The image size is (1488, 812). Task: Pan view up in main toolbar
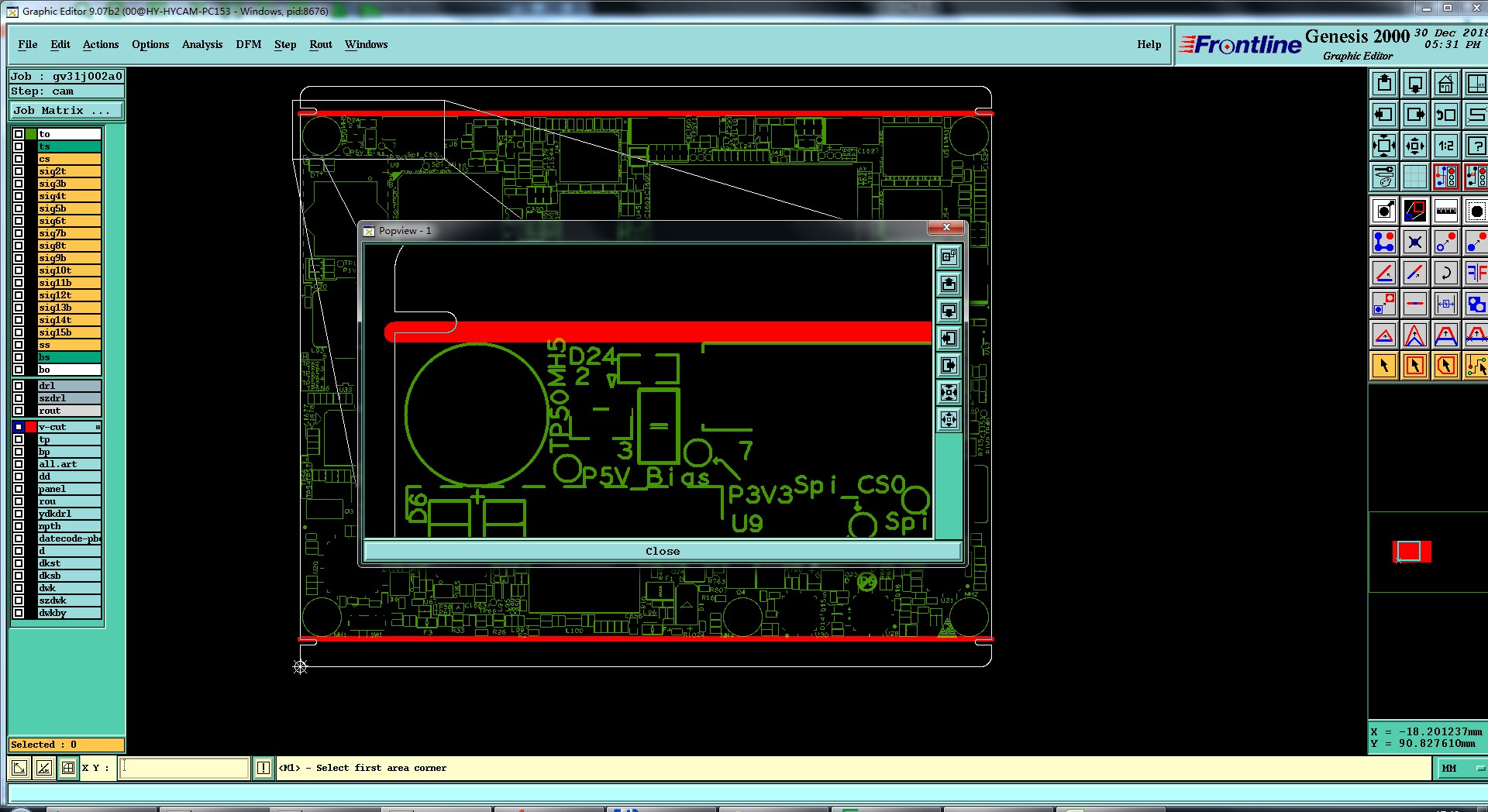tap(1384, 84)
